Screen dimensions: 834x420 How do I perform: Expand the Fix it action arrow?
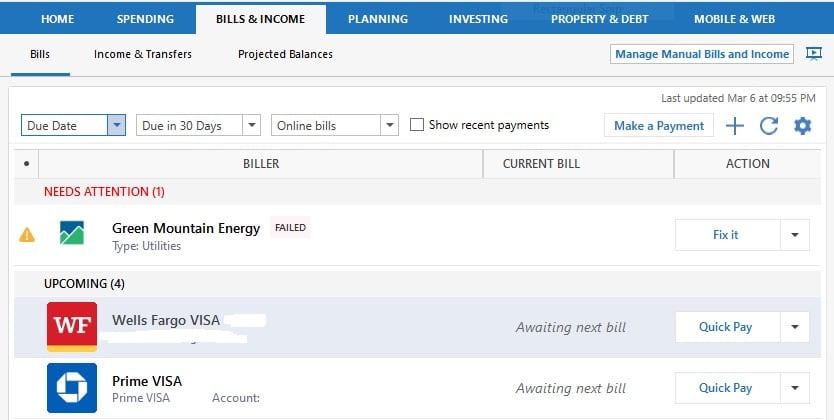click(794, 235)
